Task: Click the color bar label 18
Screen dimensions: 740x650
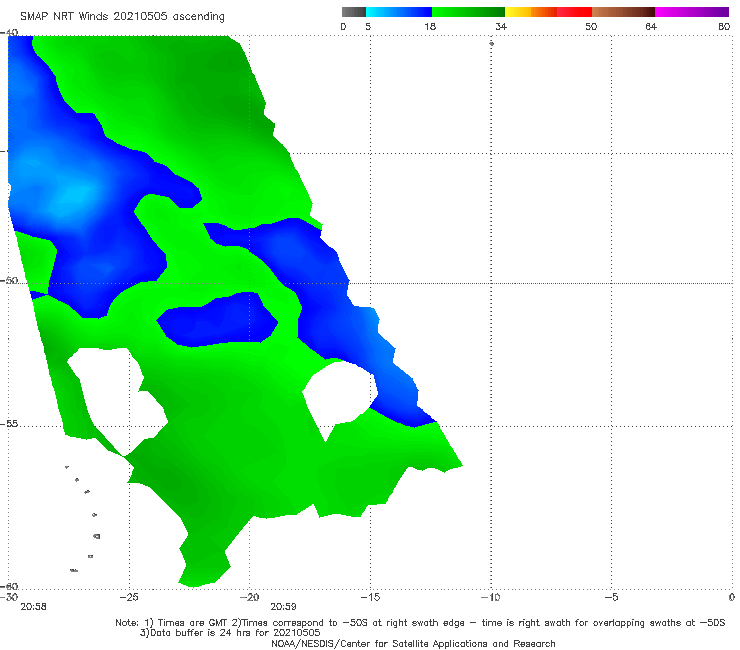Action: coord(430,26)
